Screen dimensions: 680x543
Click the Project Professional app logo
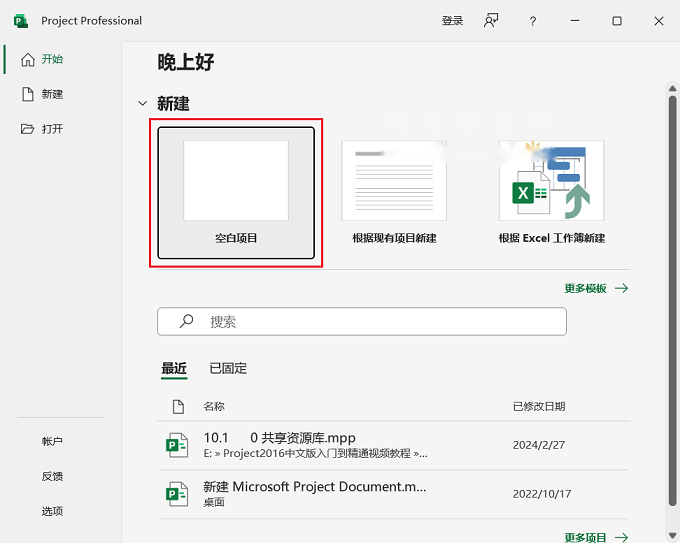pyautogui.click(x=20, y=21)
